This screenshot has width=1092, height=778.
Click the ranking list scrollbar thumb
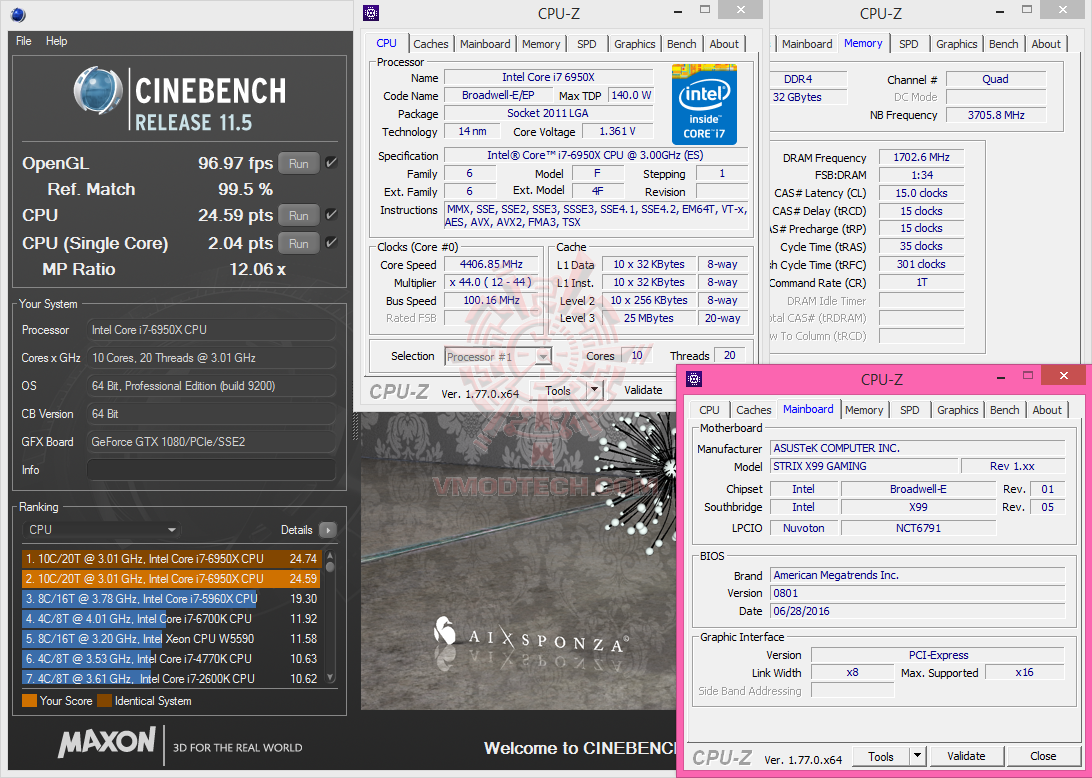(330, 567)
